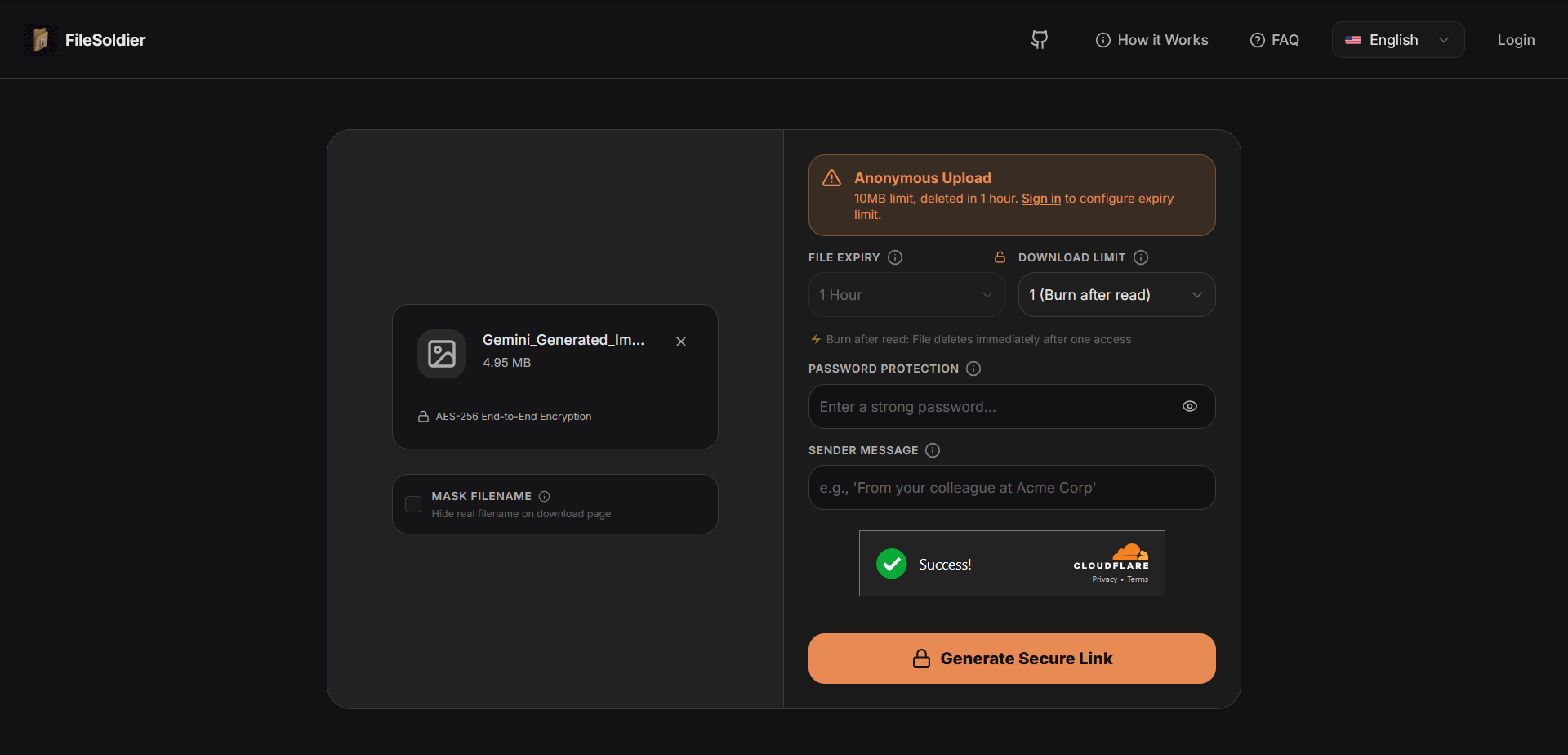Open the GitHub repository icon
1568x755 pixels.
1039,39
